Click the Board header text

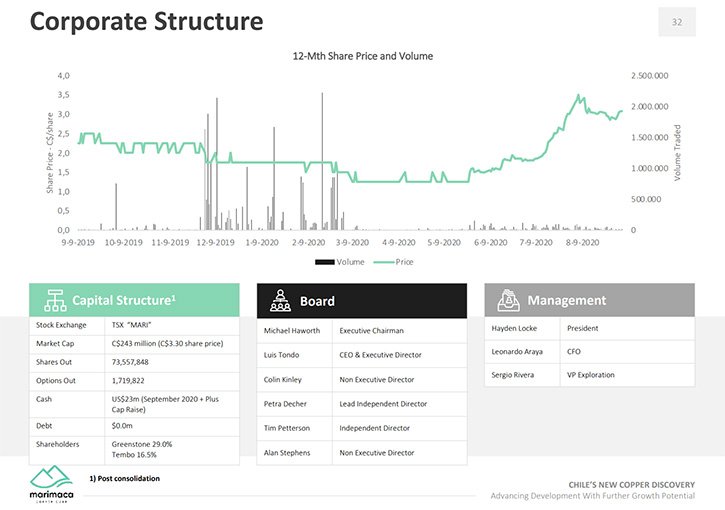tap(317, 301)
